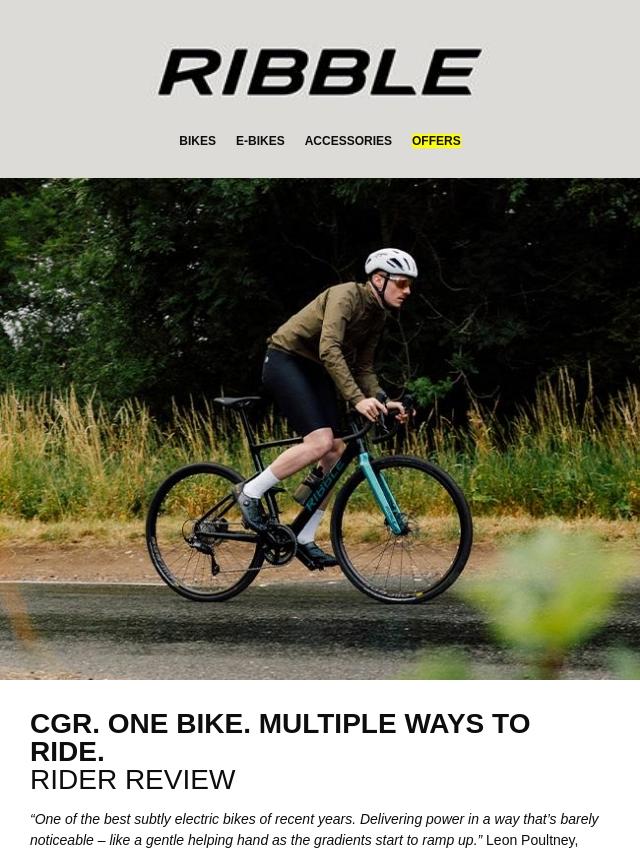This screenshot has width=640, height=854.
Task: Click the reviewer name Leon Poultney
Action: (x=532, y=840)
